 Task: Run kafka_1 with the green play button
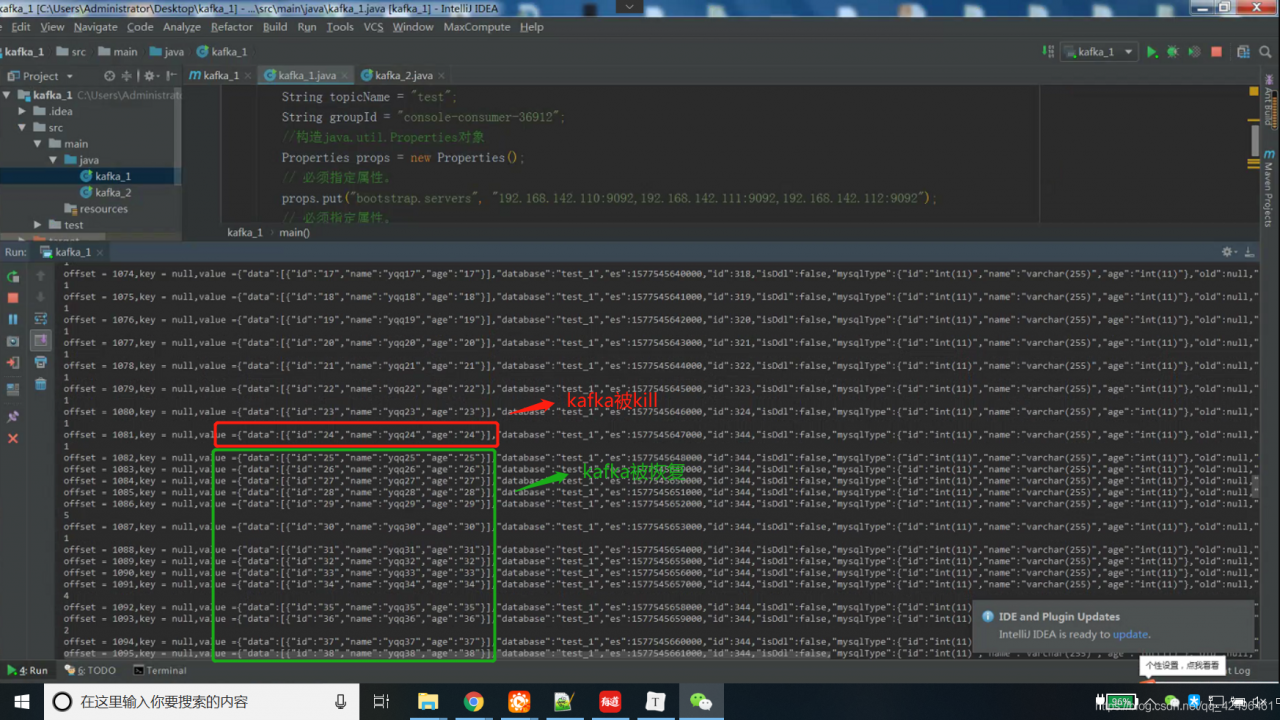[1152, 52]
